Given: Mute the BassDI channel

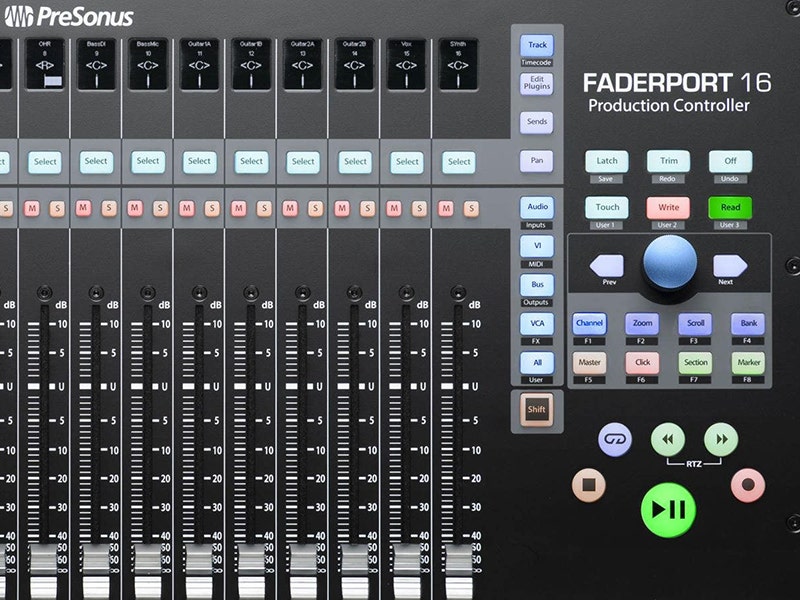Looking at the screenshot, I should (x=83, y=208).
